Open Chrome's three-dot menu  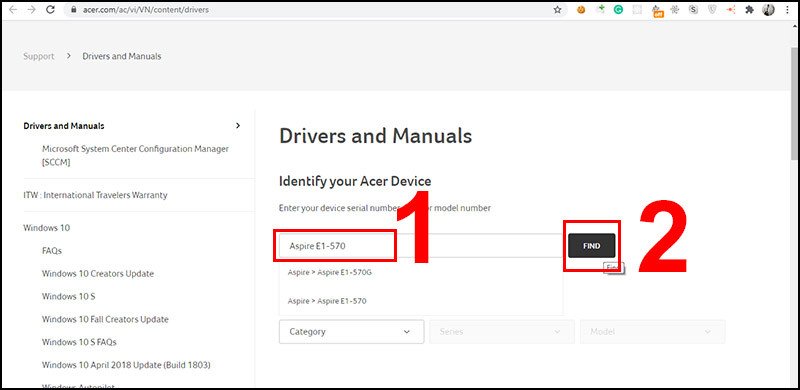click(787, 10)
